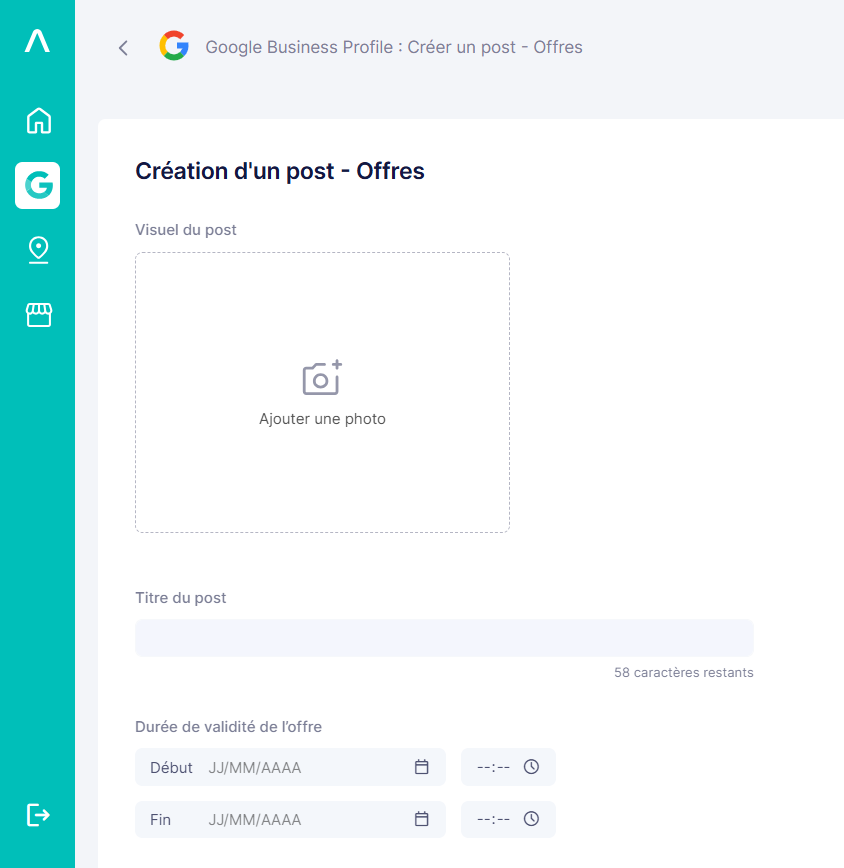Open clock picker for Fin time
The height and width of the screenshot is (868, 844).
pyautogui.click(x=531, y=819)
